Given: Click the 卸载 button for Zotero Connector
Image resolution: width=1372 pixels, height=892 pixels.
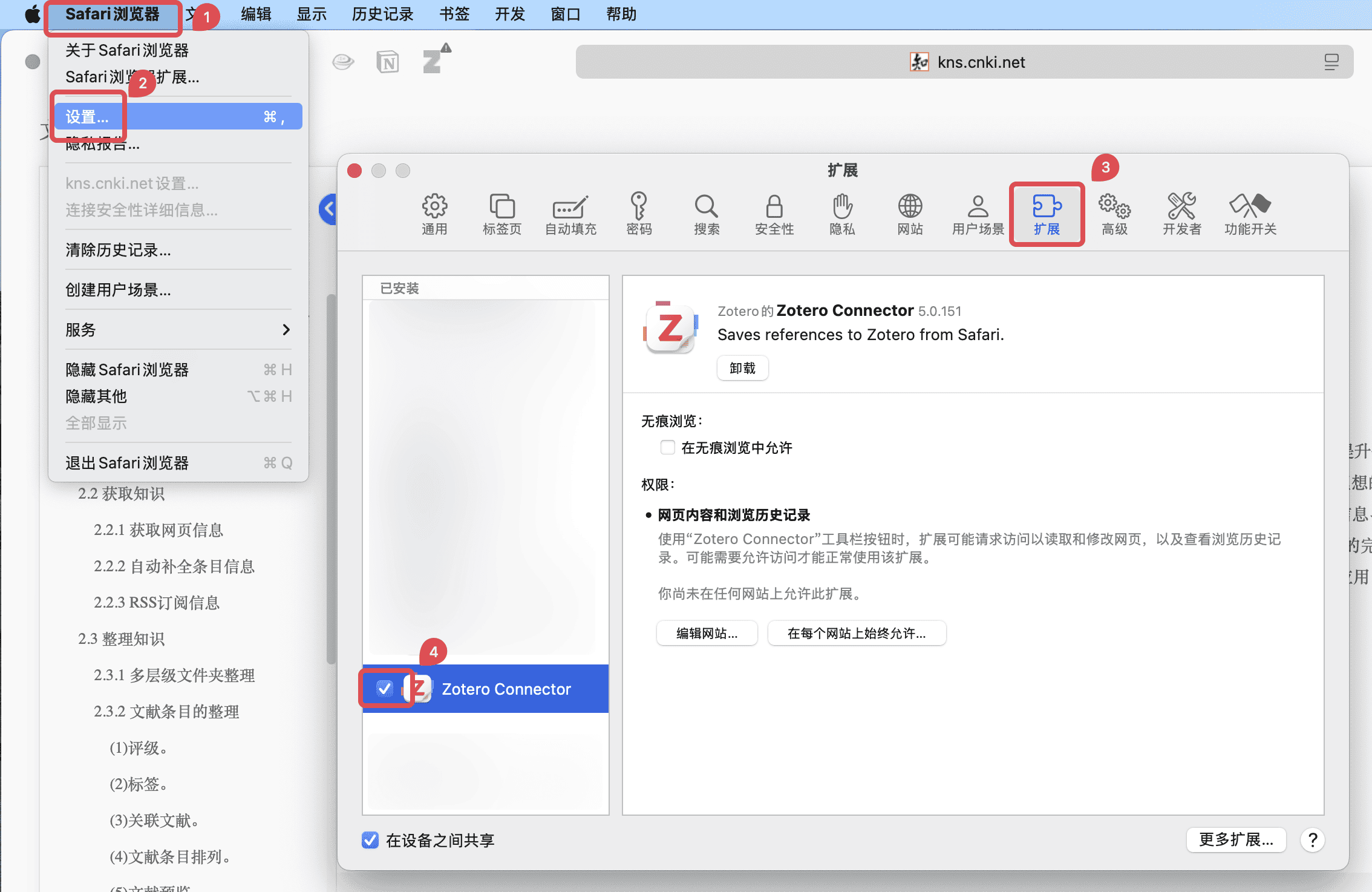Looking at the screenshot, I should [742, 367].
